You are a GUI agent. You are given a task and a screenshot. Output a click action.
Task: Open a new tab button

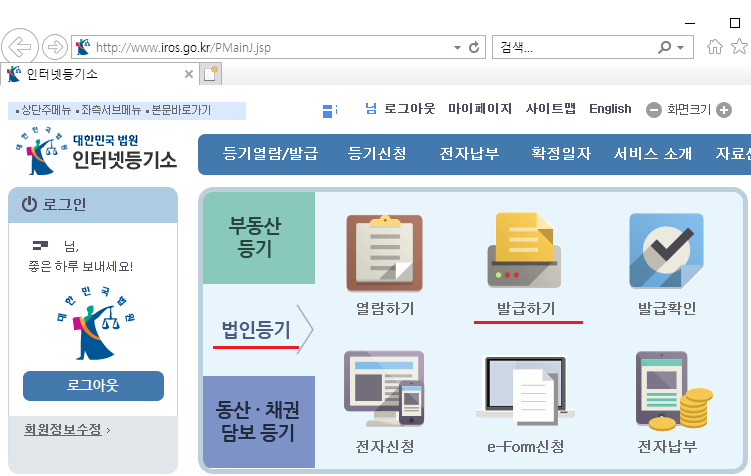click(210, 74)
